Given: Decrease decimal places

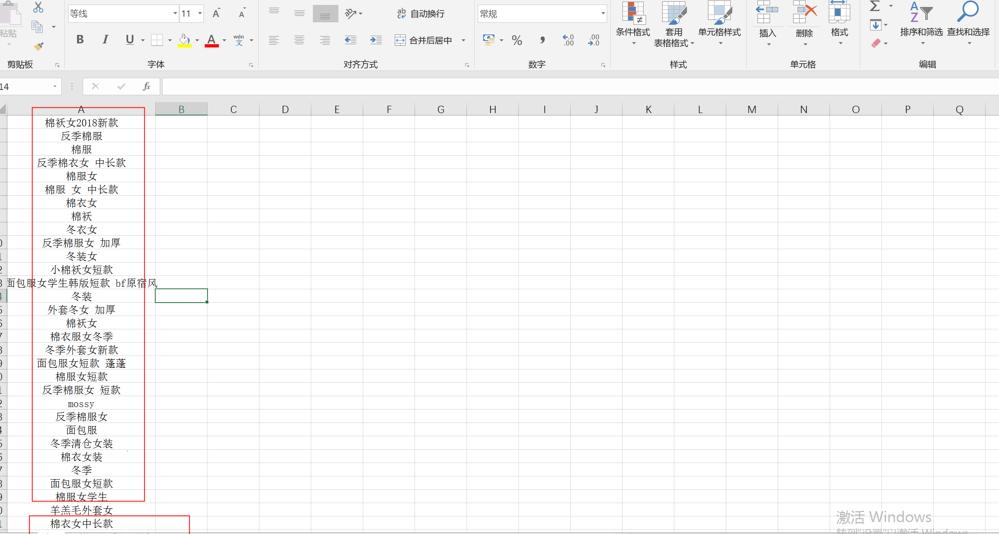Looking at the screenshot, I should coord(594,40).
